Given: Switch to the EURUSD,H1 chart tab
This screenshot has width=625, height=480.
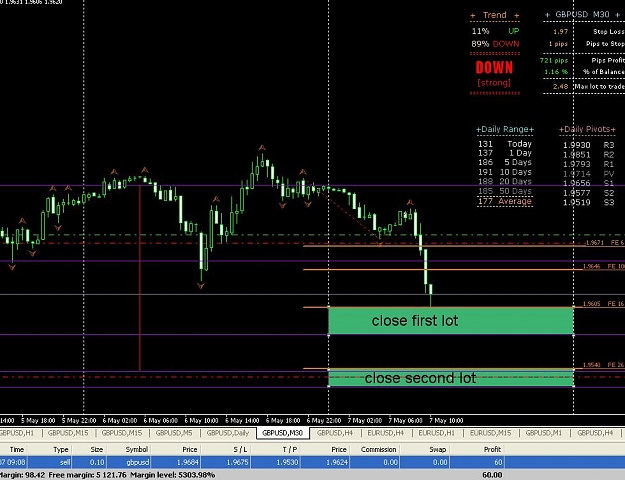Looking at the screenshot, I should [x=436, y=433].
